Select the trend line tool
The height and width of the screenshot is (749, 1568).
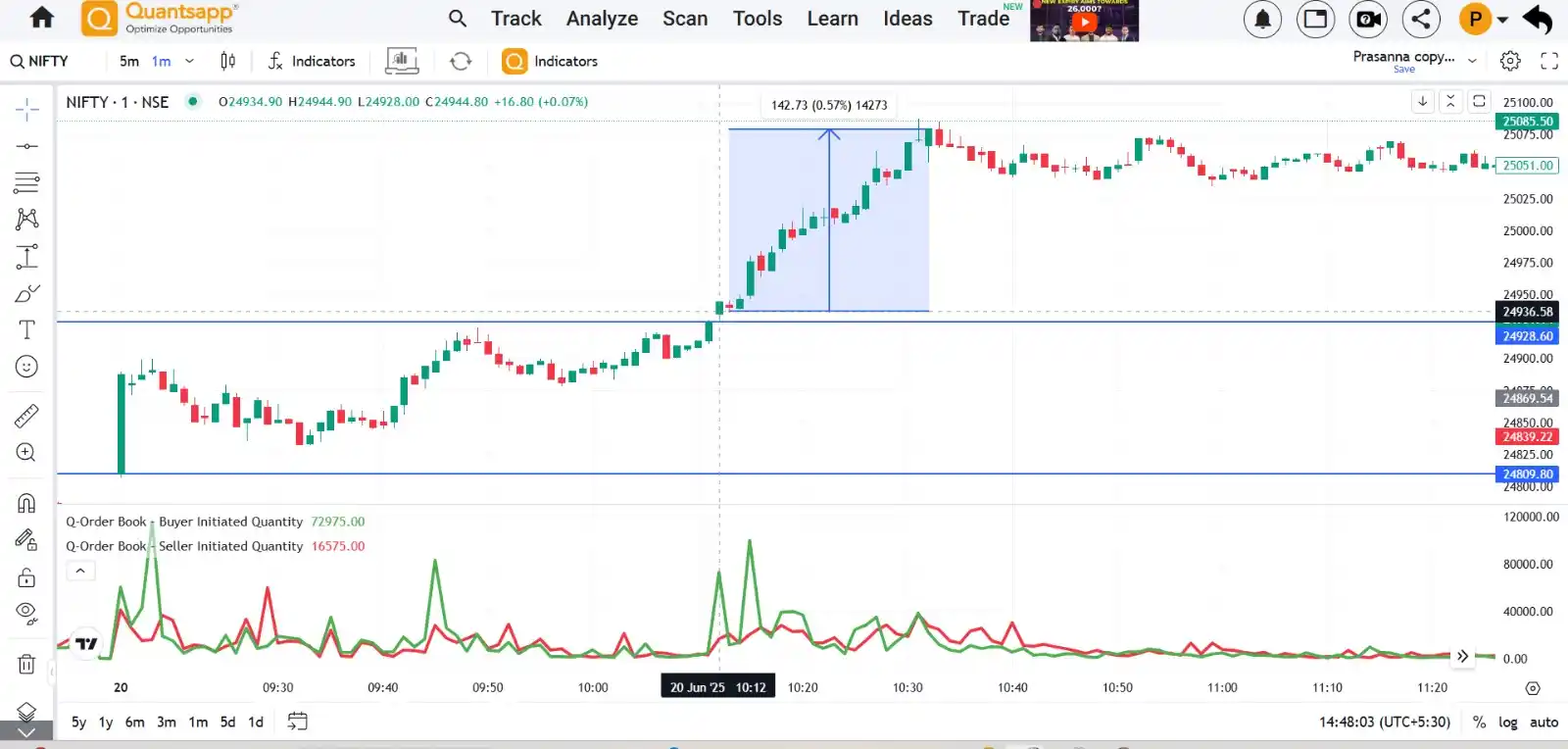(x=27, y=146)
